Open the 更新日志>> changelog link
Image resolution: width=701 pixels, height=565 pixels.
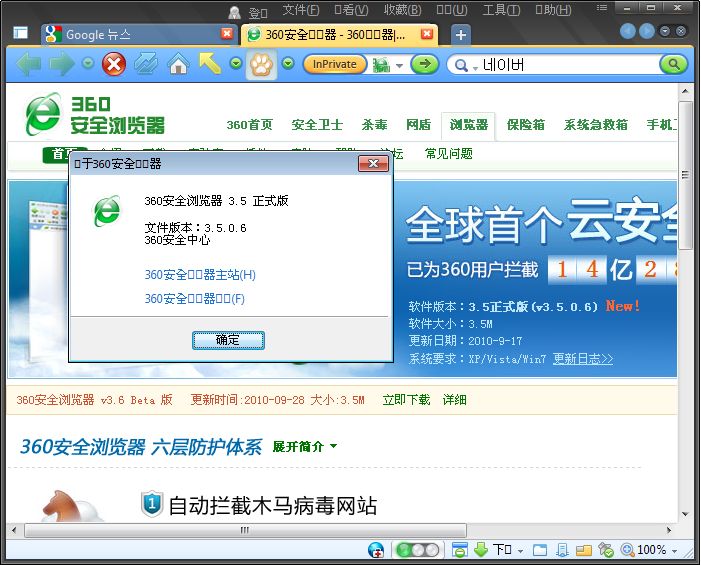[583, 358]
